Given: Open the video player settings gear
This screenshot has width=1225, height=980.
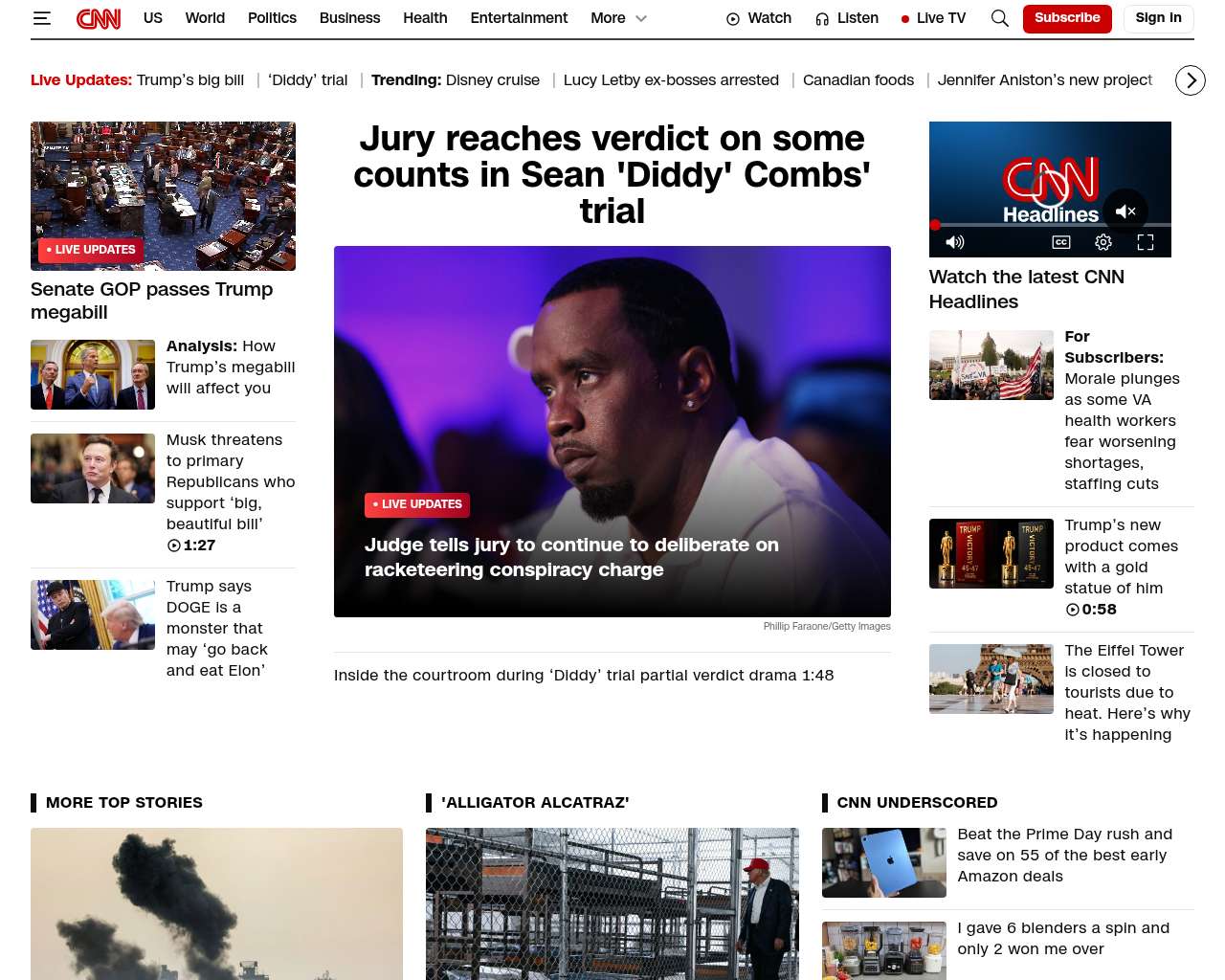Looking at the screenshot, I should coord(1103,242).
